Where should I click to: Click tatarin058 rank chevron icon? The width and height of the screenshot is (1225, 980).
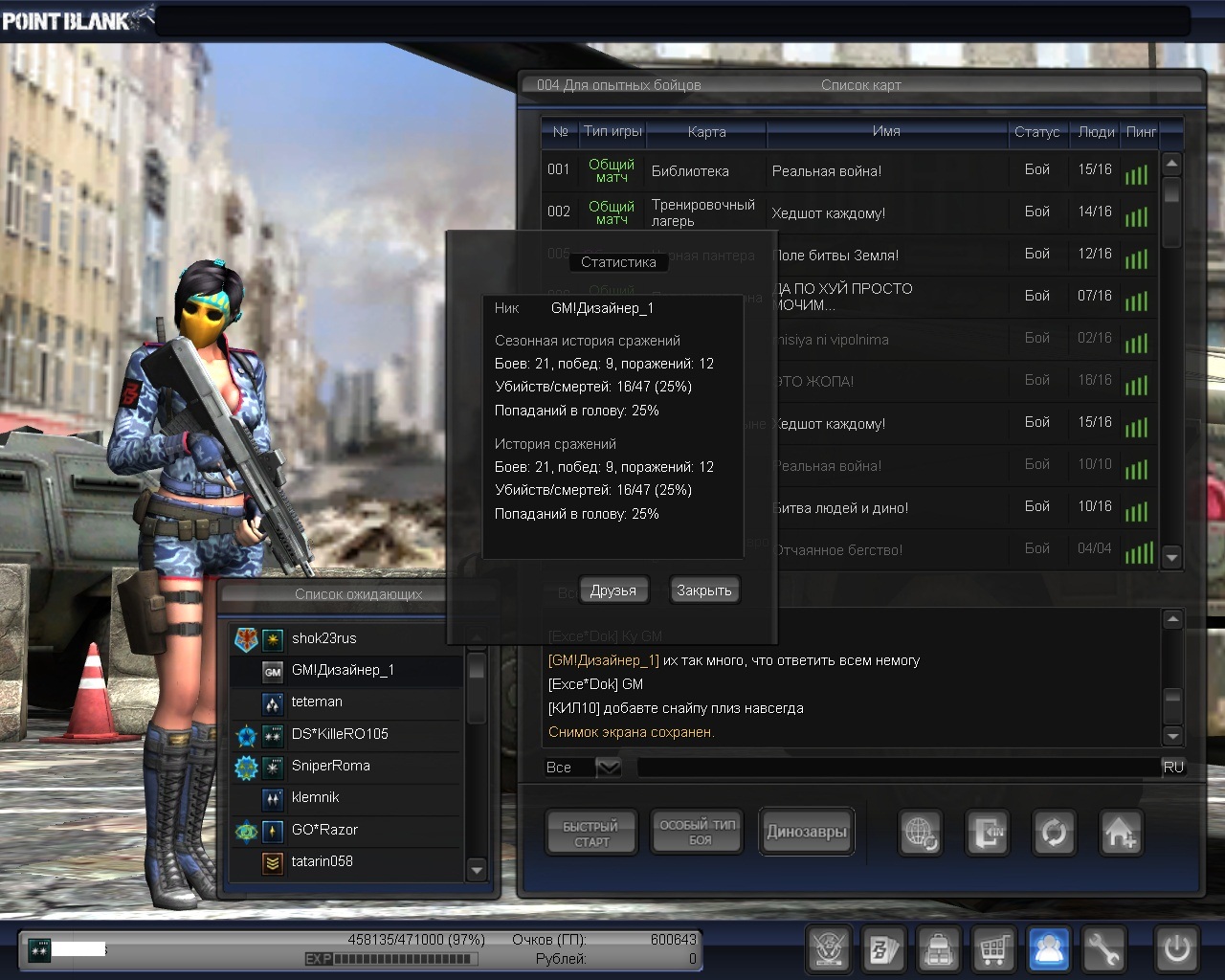(273, 862)
